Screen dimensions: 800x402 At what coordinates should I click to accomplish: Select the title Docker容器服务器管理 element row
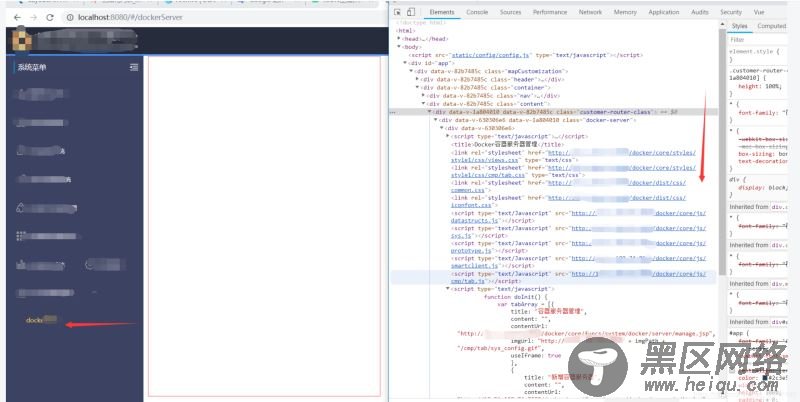508,144
